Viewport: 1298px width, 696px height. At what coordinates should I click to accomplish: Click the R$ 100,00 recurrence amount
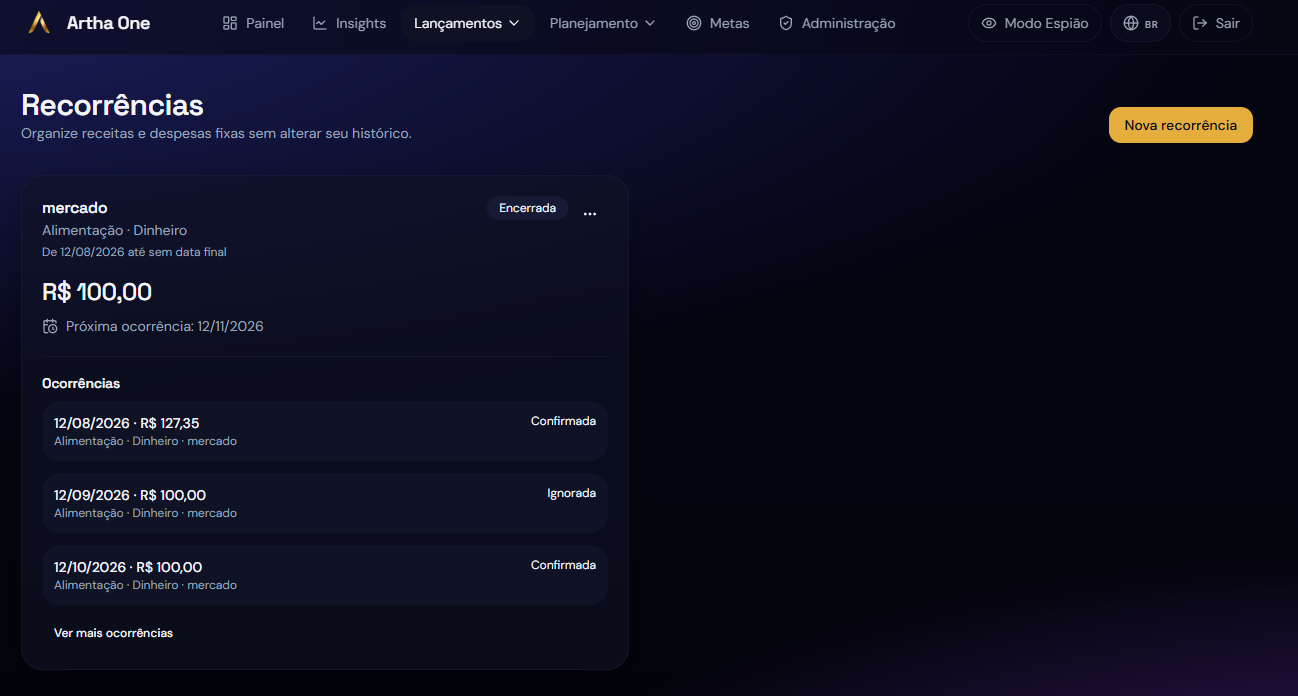(x=97, y=292)
